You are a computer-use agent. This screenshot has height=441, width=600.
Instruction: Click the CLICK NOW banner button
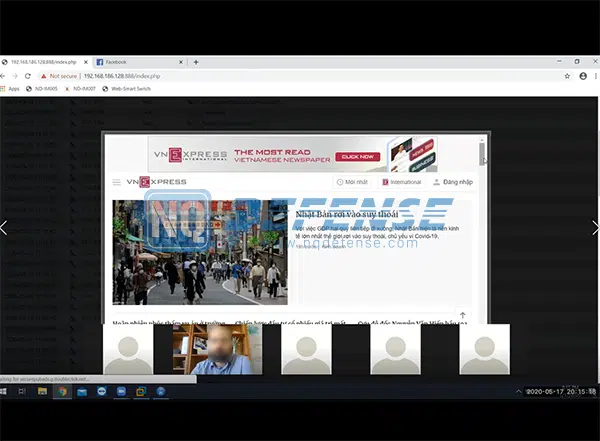click(x=357, y=157)
